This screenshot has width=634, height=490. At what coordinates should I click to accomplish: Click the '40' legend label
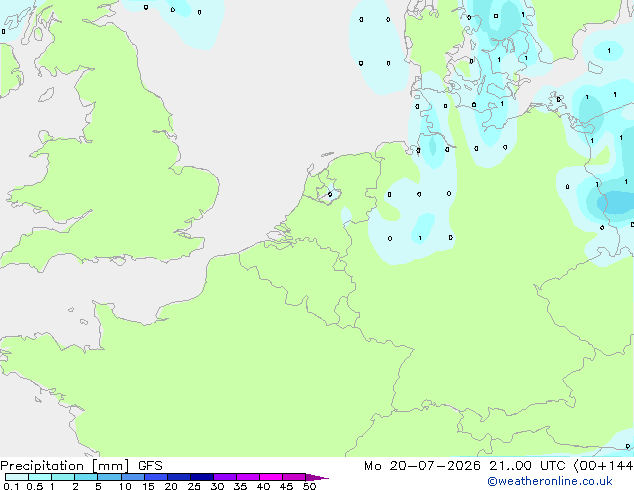pyautogui.click(x=263, y=486)
